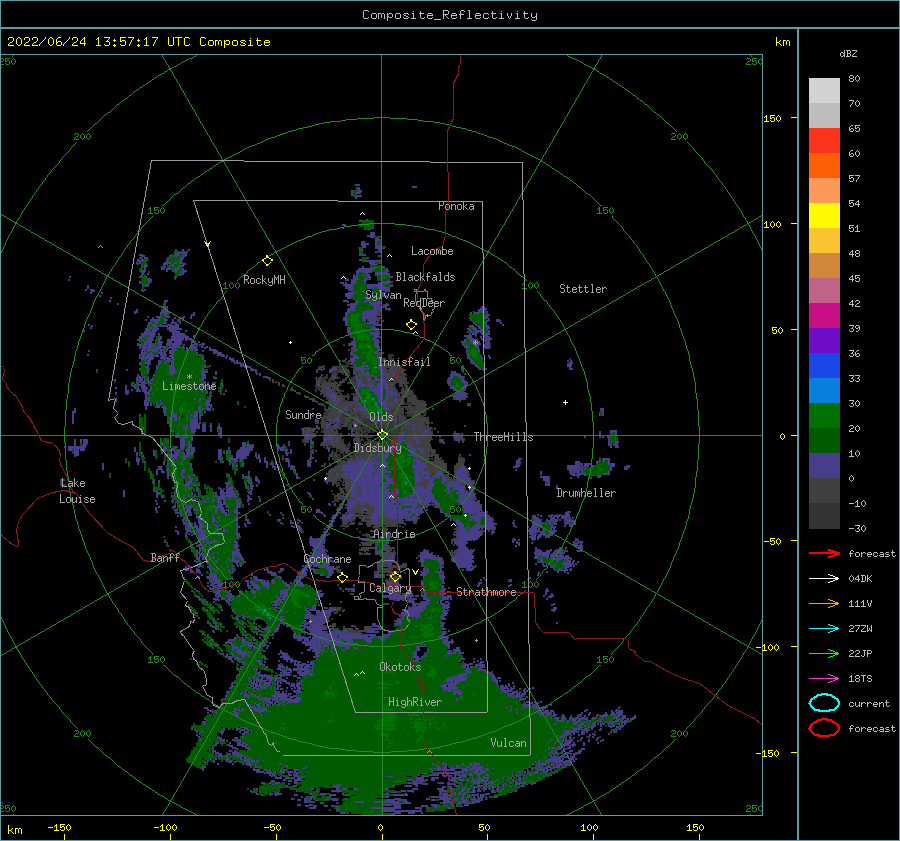Pick the yellow 51-54 dBZ color swatch

(x=824, y=215)
